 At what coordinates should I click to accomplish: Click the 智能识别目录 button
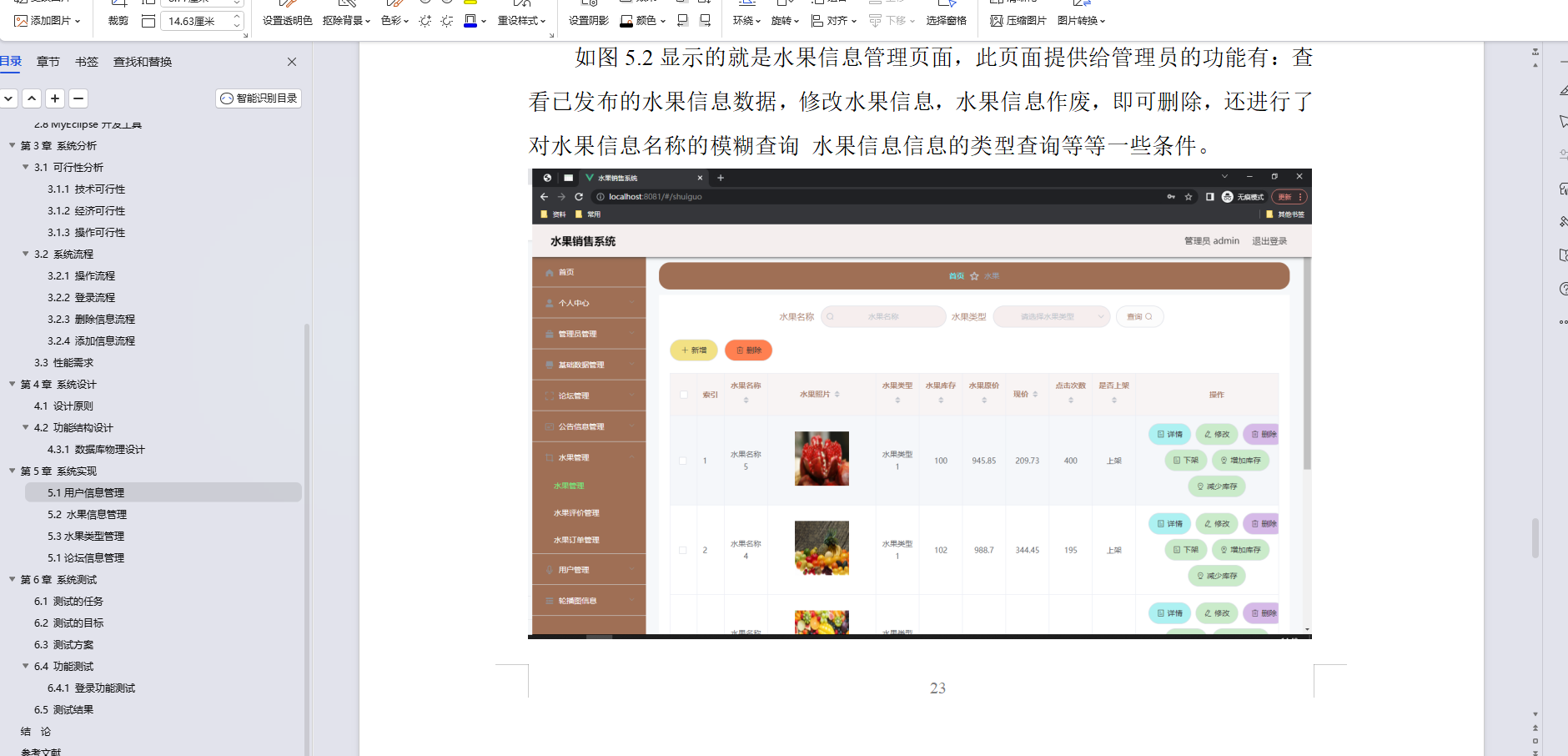point(259,98)
